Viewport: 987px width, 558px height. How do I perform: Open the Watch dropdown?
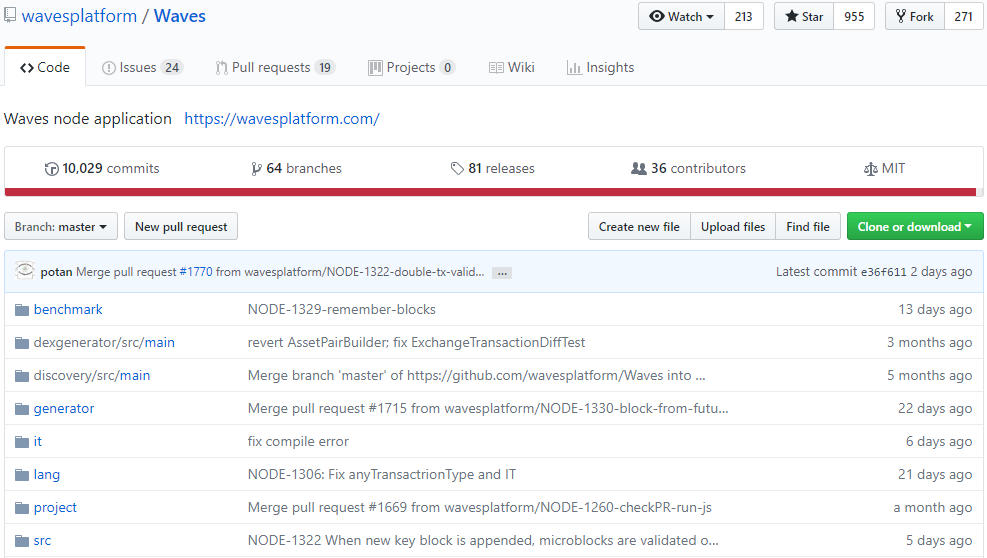click(x=682, y=16)
